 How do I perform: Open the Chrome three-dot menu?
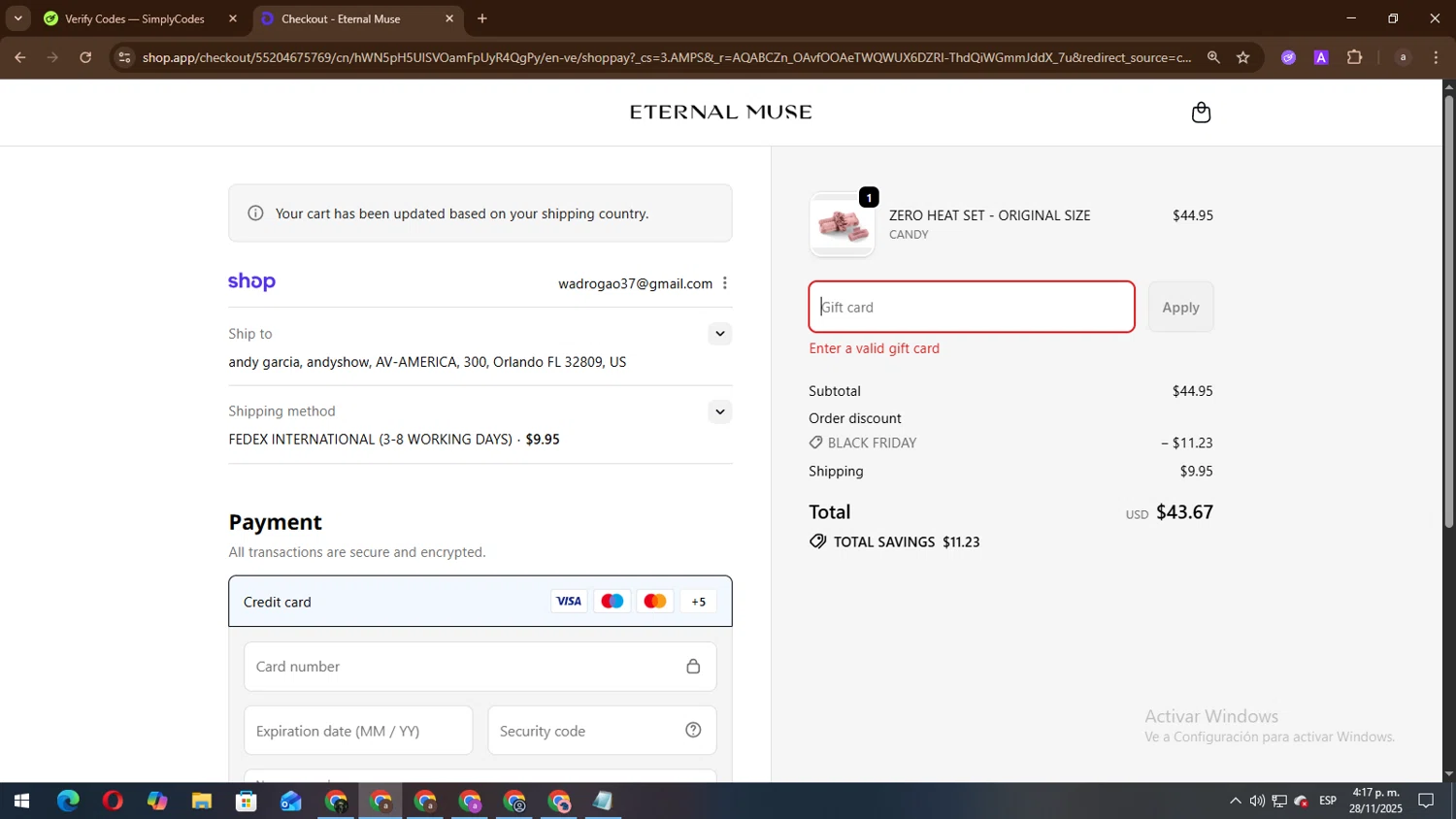pyautogui.click(x=1437, y=57)
